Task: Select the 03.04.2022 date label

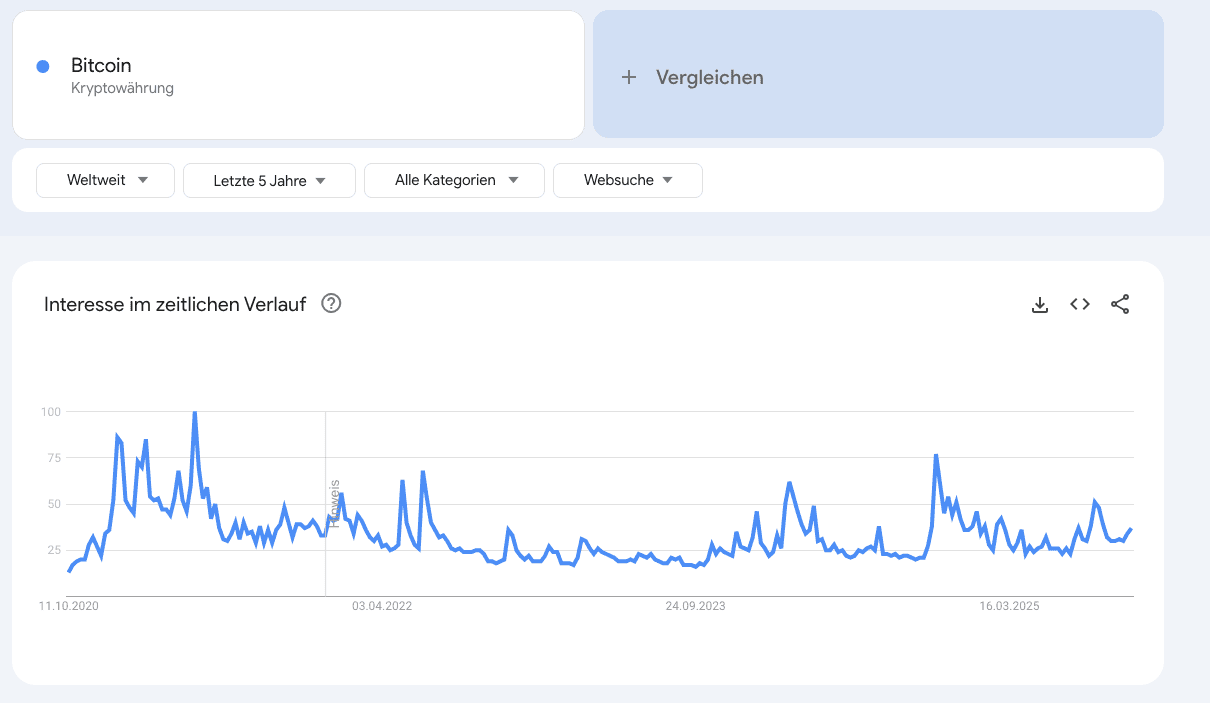Action: [382, 606]
